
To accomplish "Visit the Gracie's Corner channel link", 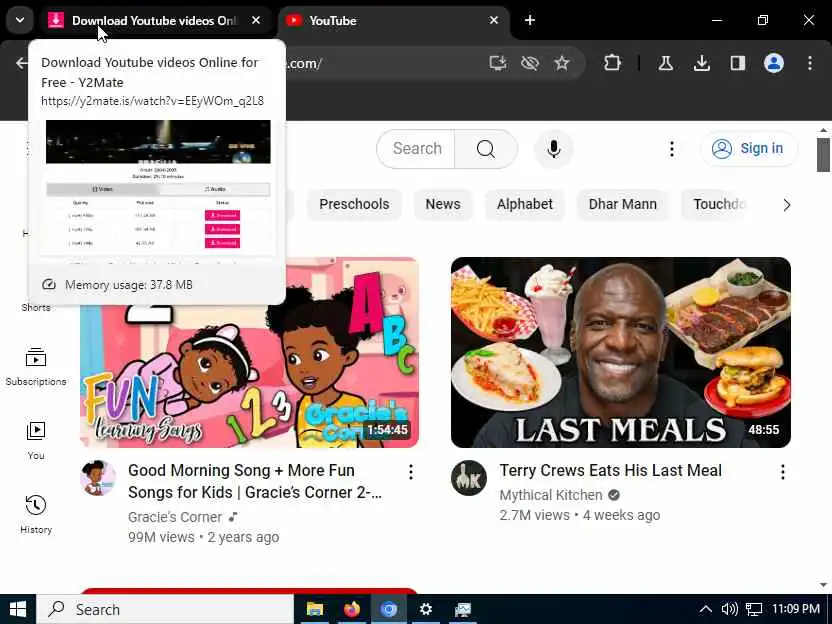I will [x=175, y=517].
